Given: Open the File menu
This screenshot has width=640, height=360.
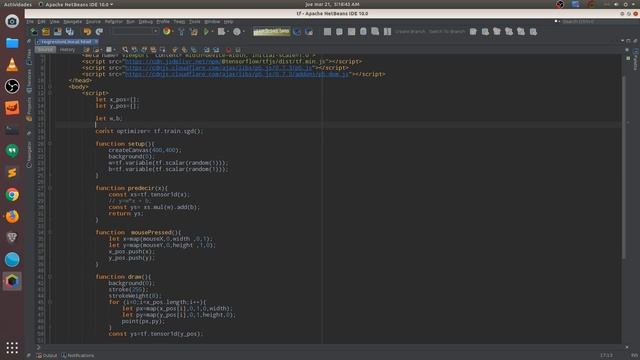Looking at the screenshot, I should tap(30, 22).
